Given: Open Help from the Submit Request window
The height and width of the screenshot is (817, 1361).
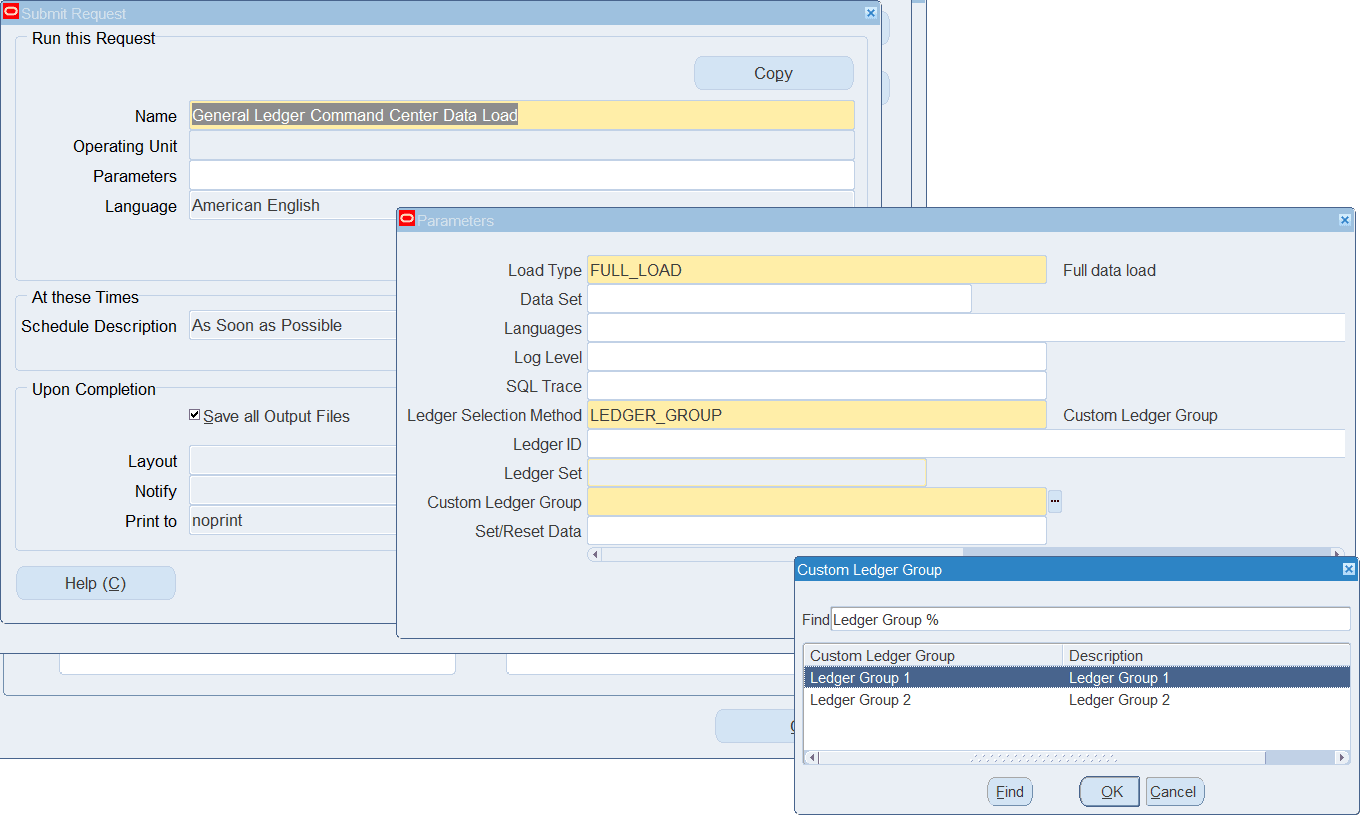Looking at the screenshot, I should point(95,582).
